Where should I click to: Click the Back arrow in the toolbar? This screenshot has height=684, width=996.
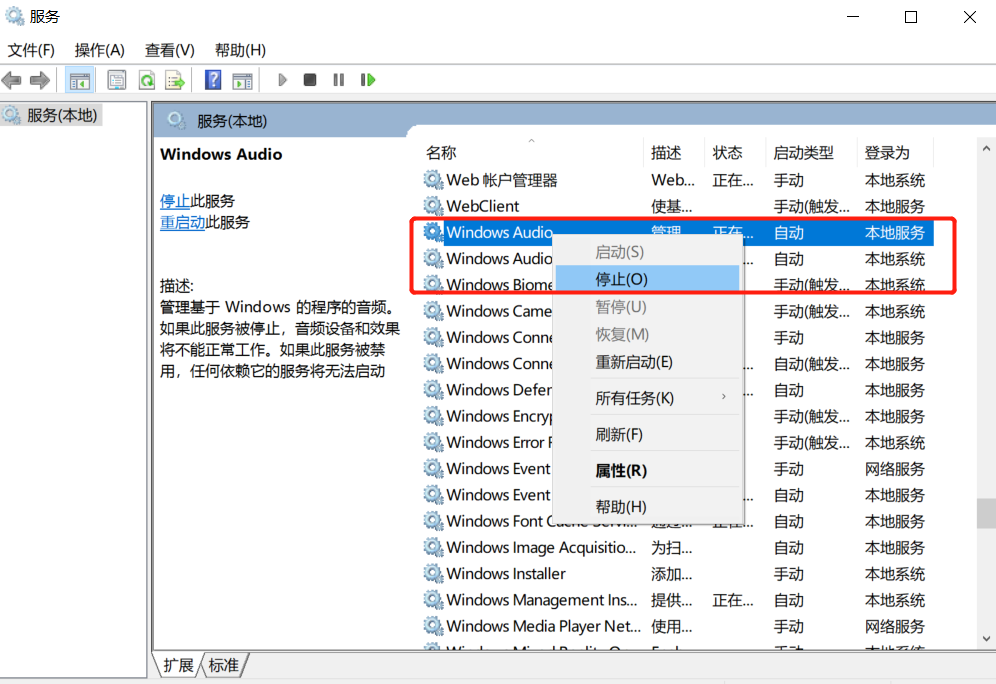12,80
